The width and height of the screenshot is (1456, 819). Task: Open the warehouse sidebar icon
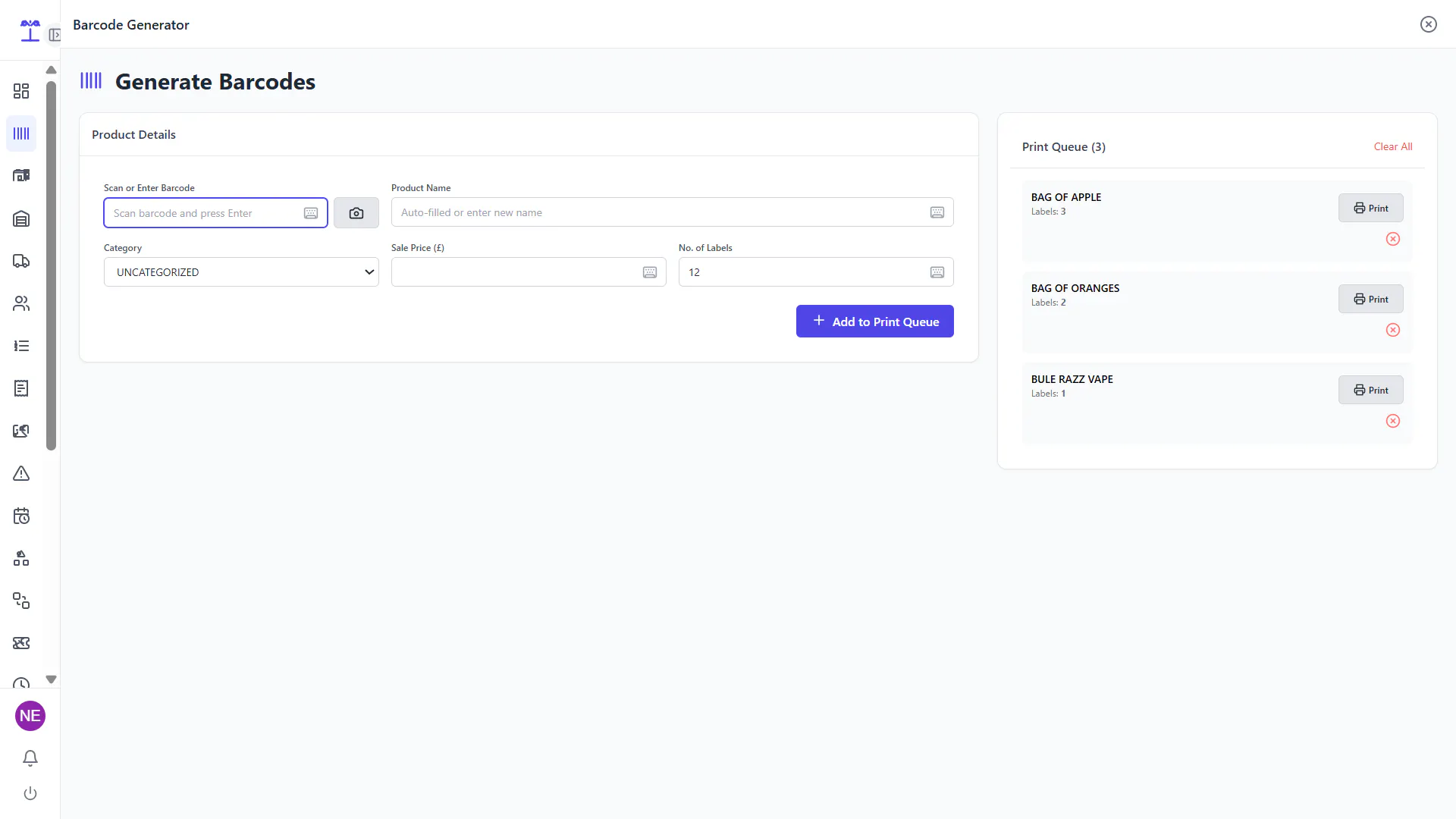tap(21, 218)
